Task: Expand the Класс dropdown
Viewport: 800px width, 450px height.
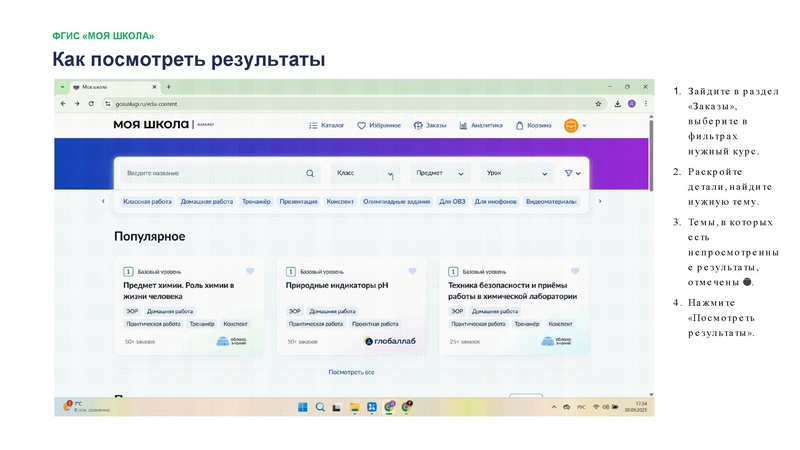Action: point(365,173)
